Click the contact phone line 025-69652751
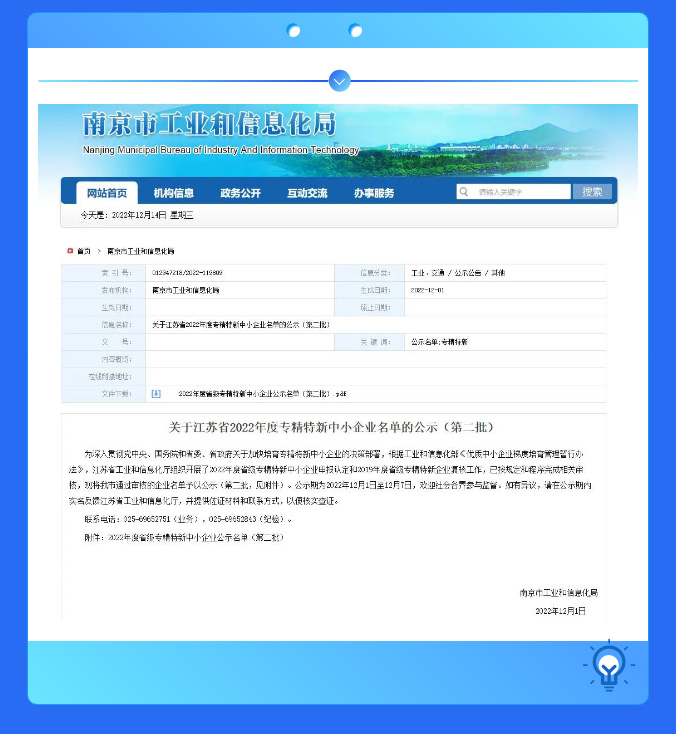676x734 pixels. 188,519
